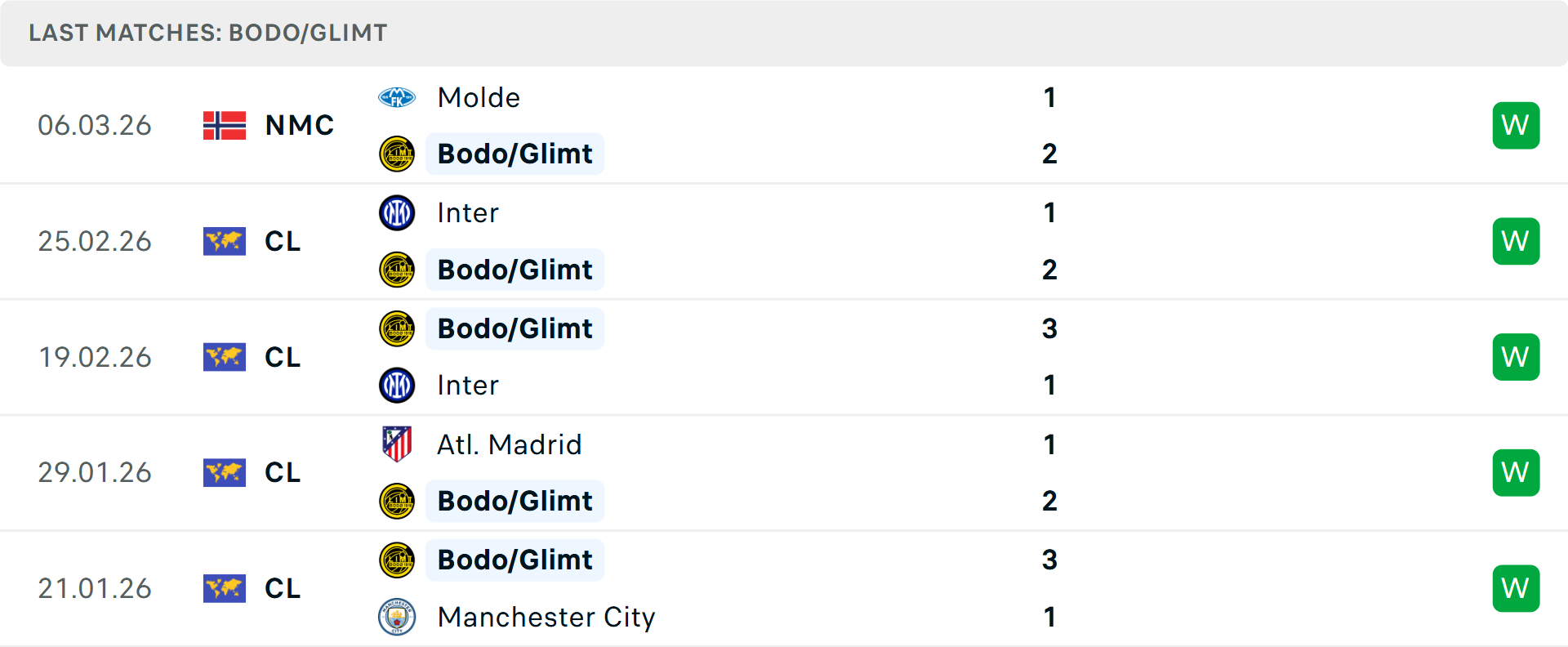The image size is (1568, 647).
Task: Click the CL competition icon for 25.02.26
Action: 225,241
